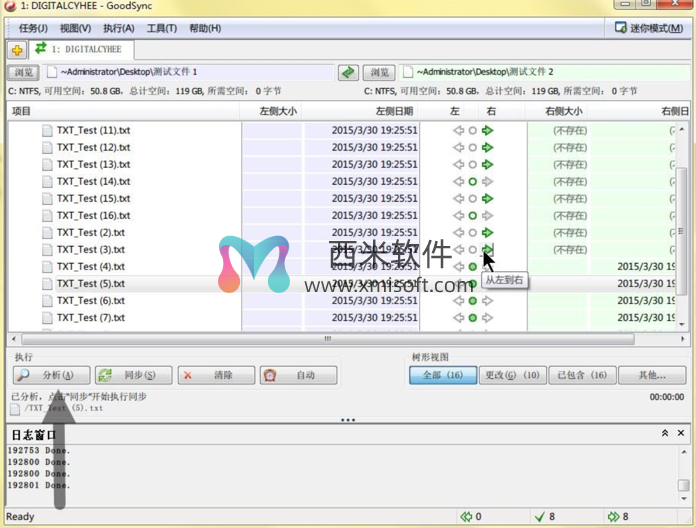Click the right arrow for TXT_Test (14).txt
The width and height of the screenshot is (696, 528).
tap(488, 181)
